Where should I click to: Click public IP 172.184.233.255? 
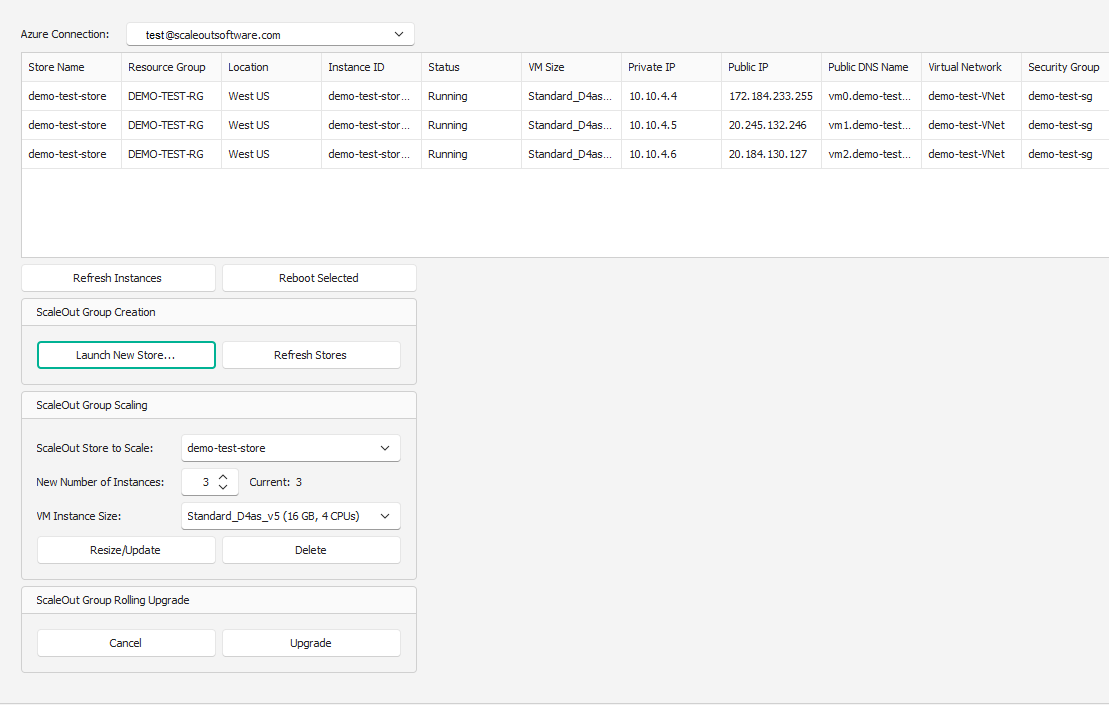(771, 96)
